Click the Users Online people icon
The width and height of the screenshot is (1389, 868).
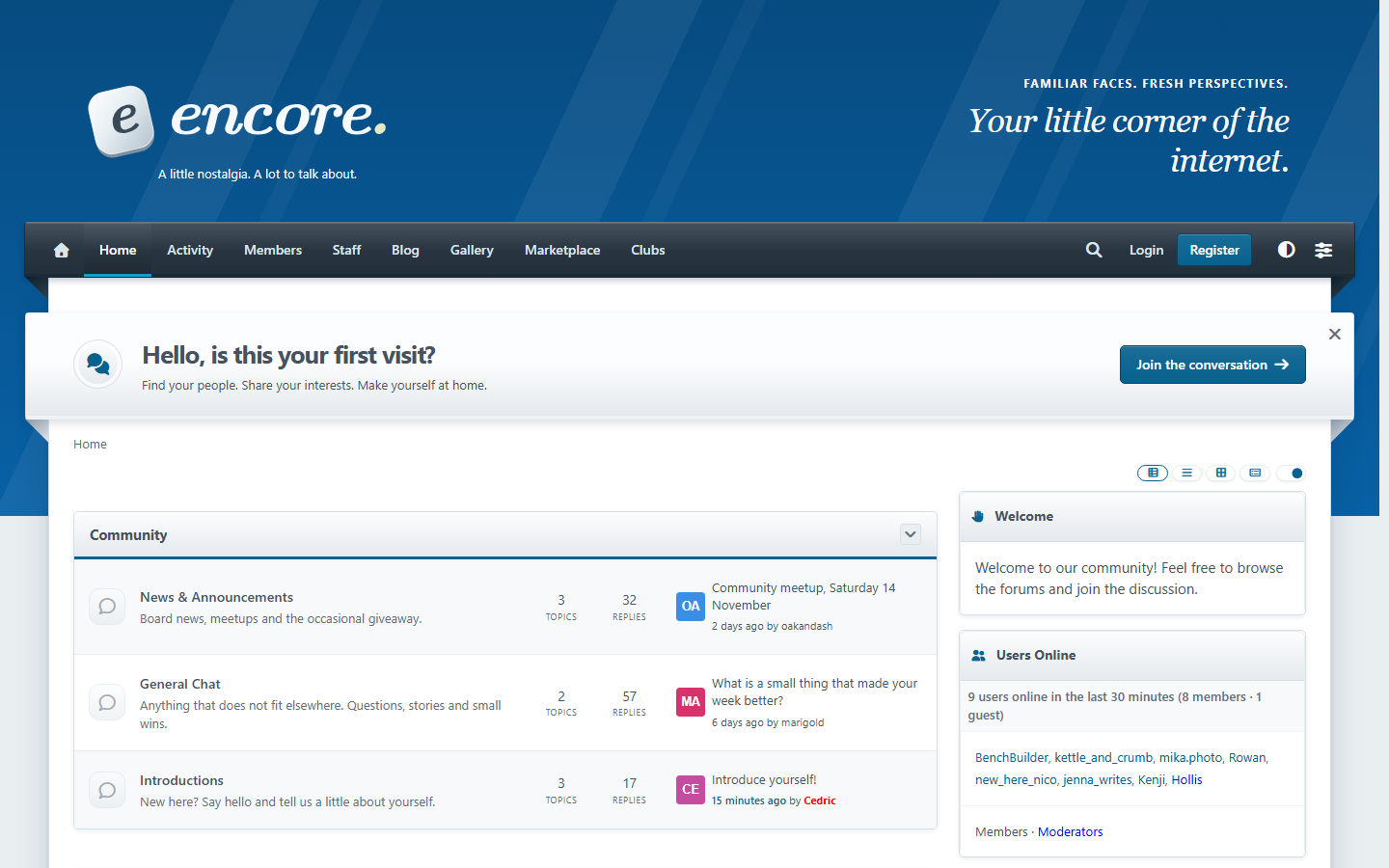(x=978, y=655)
